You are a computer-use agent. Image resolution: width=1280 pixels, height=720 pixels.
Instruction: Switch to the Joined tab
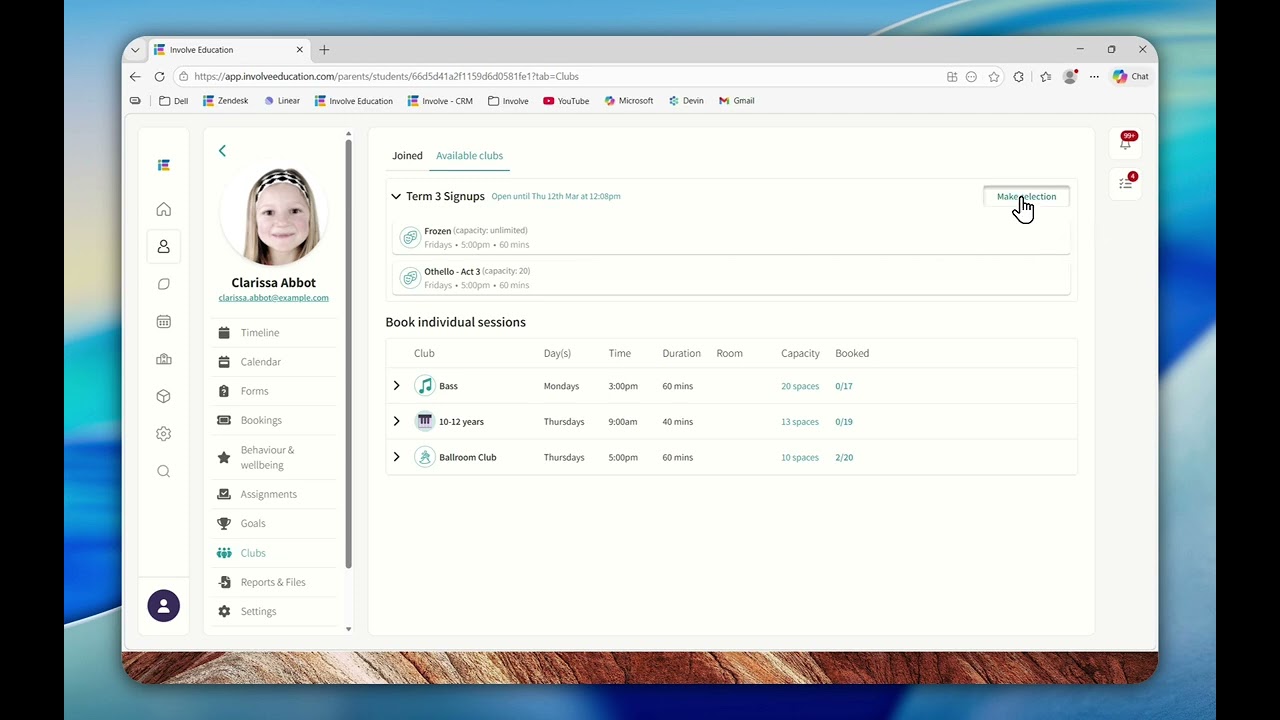[x=407, y=156]
